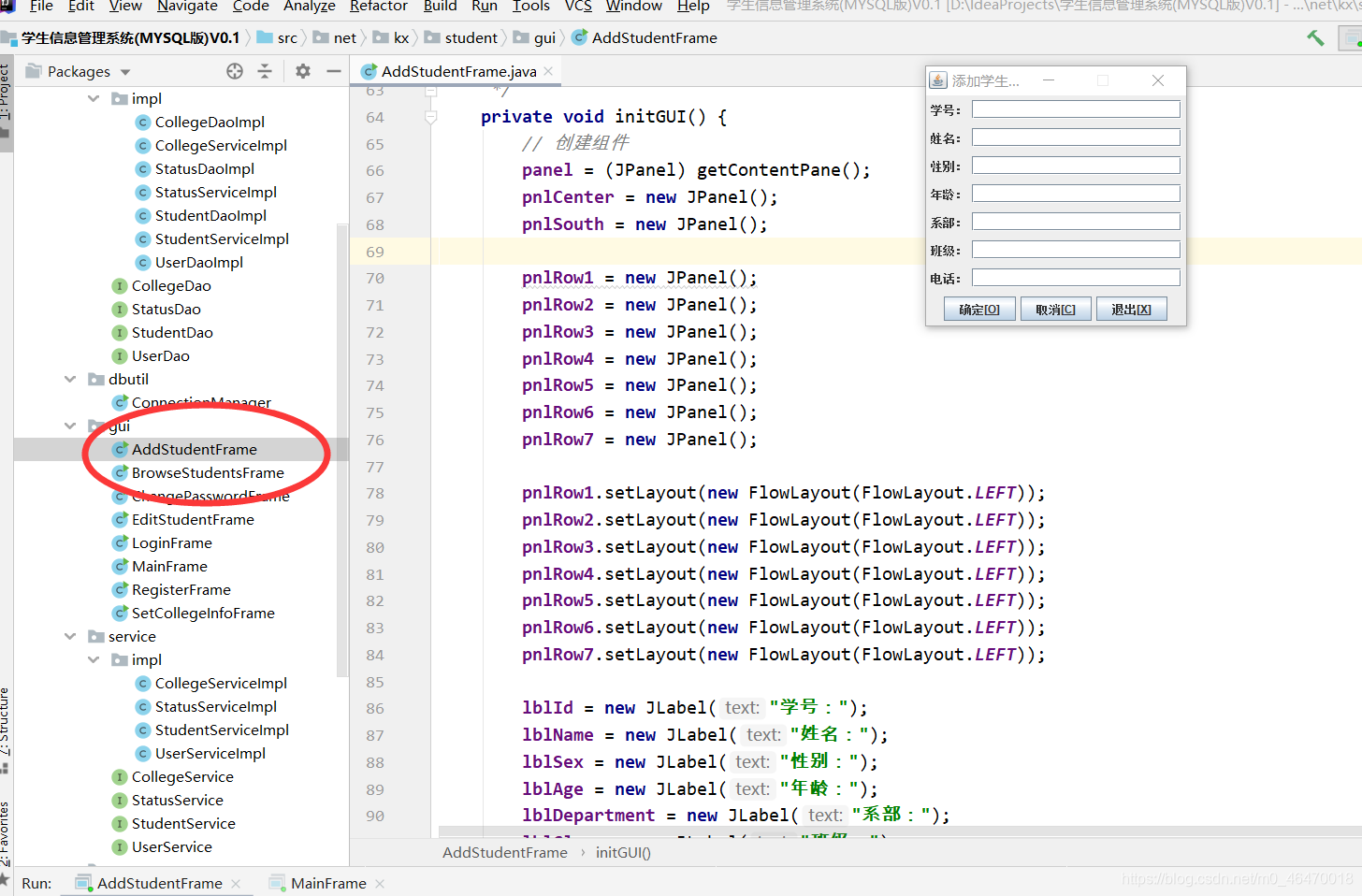Open the Navigate menu
The image size is (1362, 896).
pos(187,7)
